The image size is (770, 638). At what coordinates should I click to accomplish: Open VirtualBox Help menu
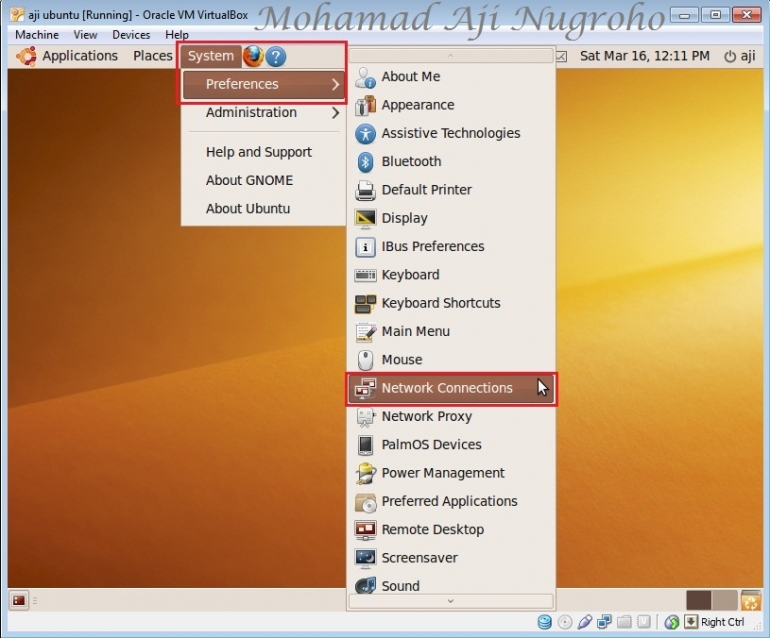click(177, 35)
